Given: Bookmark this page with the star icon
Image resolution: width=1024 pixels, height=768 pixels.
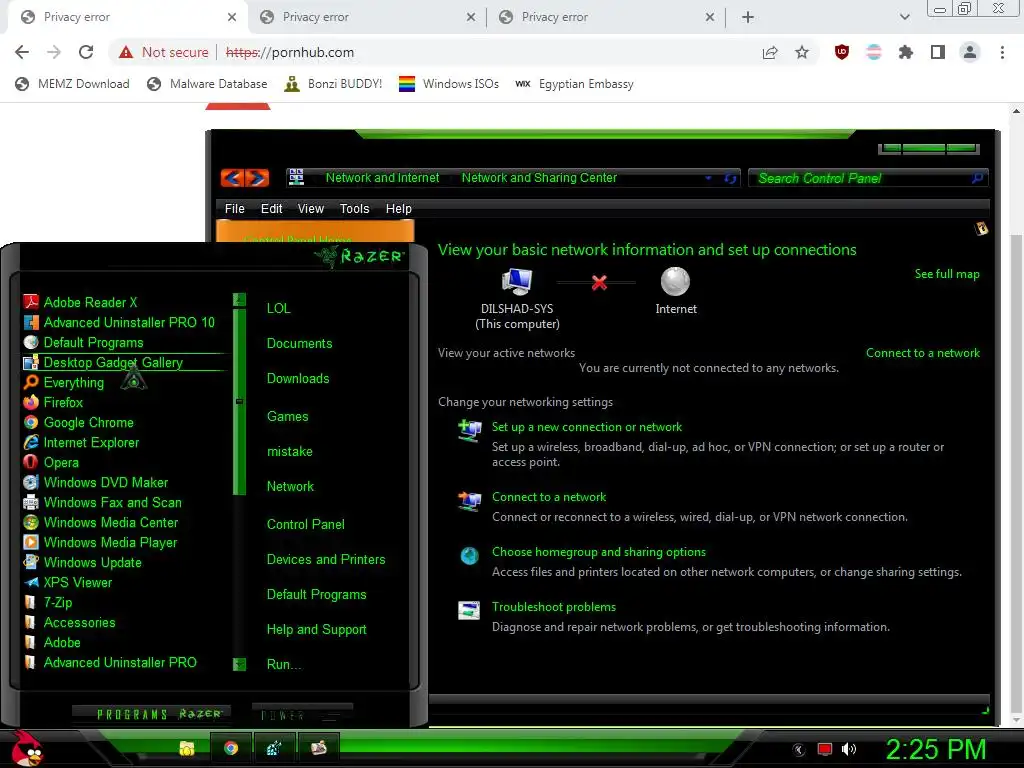Looking at the screenshot, I should (x=802, y=52).
